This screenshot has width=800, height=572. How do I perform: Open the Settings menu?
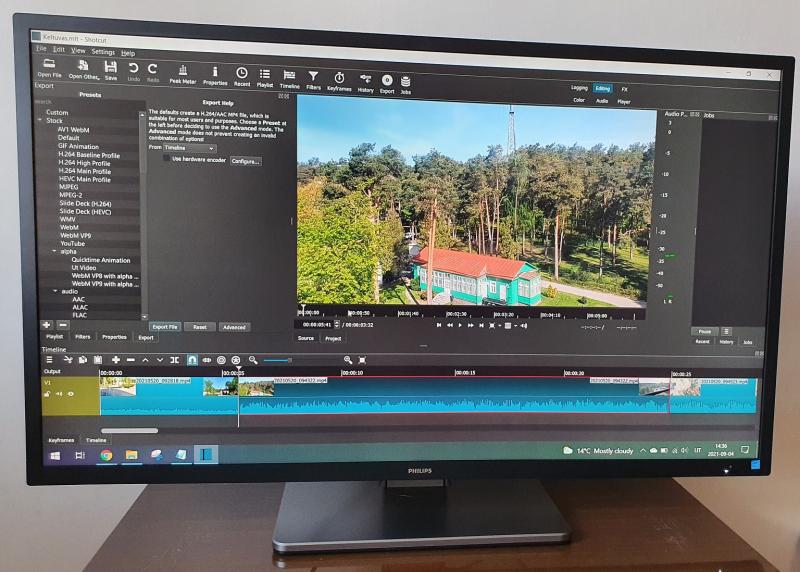pyautogui.click(x=103, y=52)
